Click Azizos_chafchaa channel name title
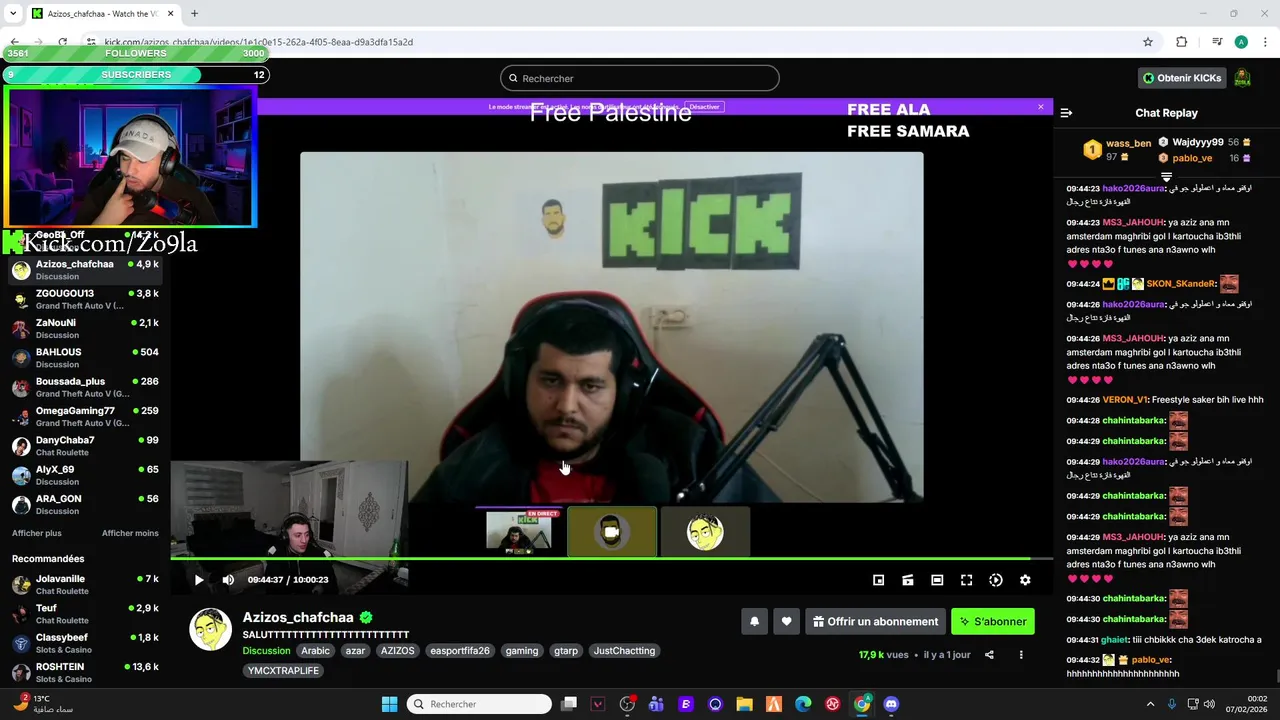Viewport: 1280px width, 720px height. (x=298, y=617)
